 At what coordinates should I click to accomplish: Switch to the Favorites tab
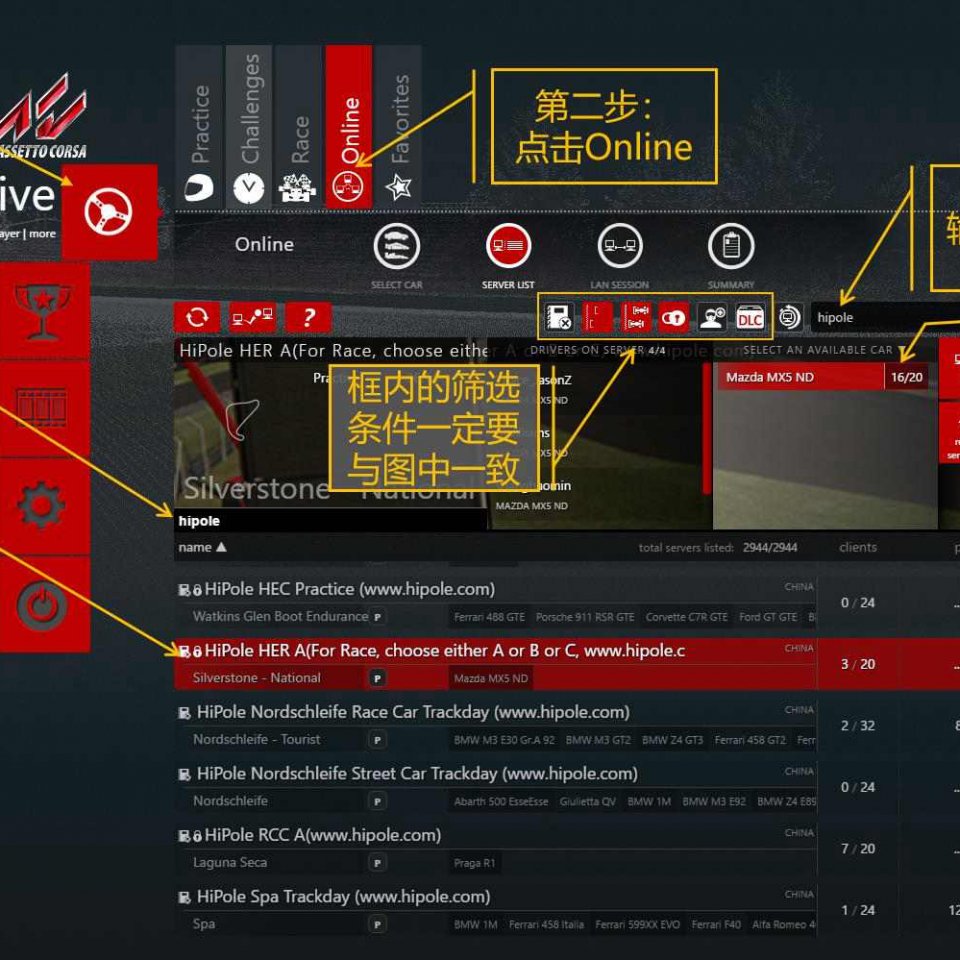399,127
